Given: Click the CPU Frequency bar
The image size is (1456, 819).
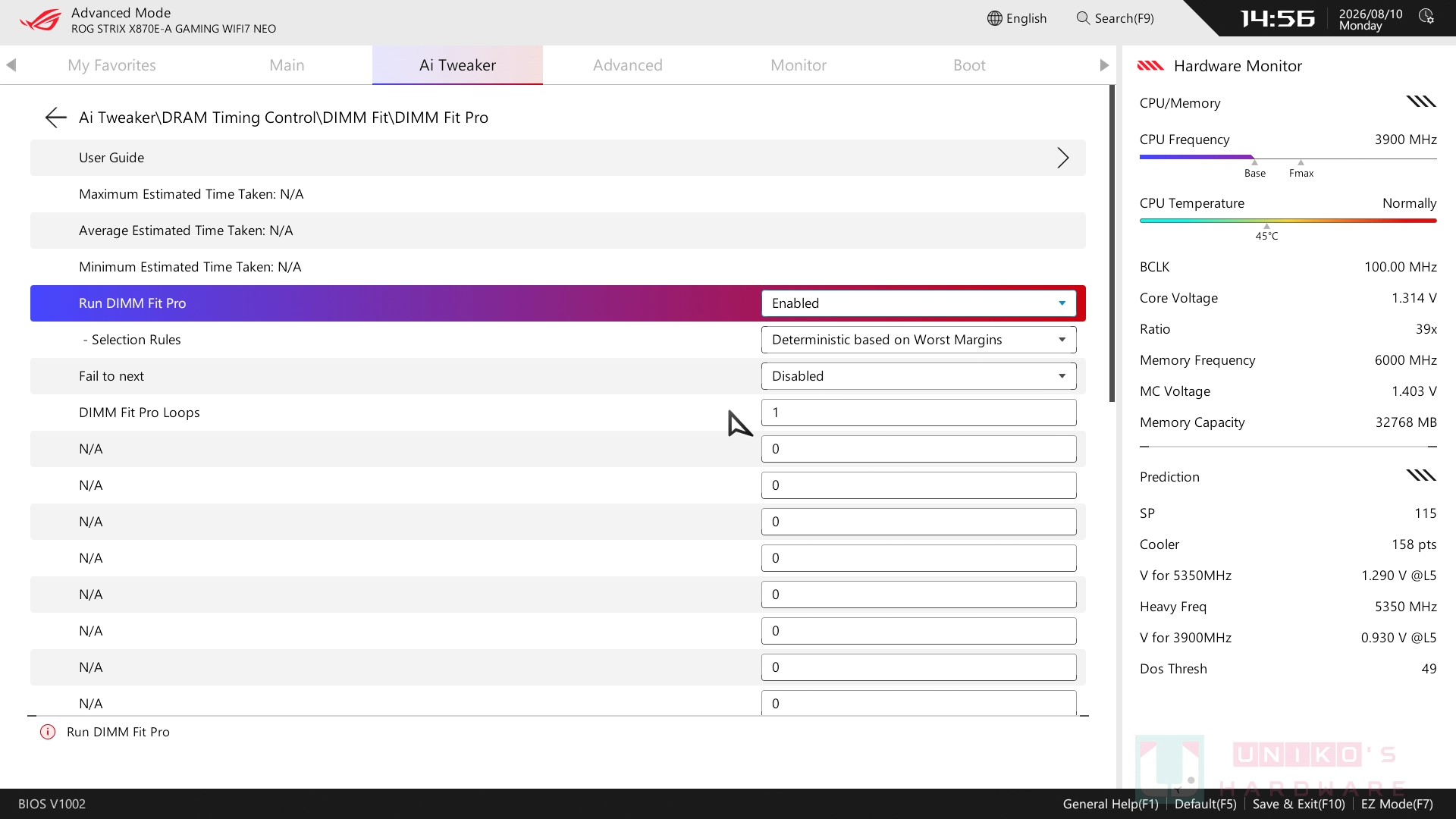Looking at the screenshot, I should (1288, 158).
